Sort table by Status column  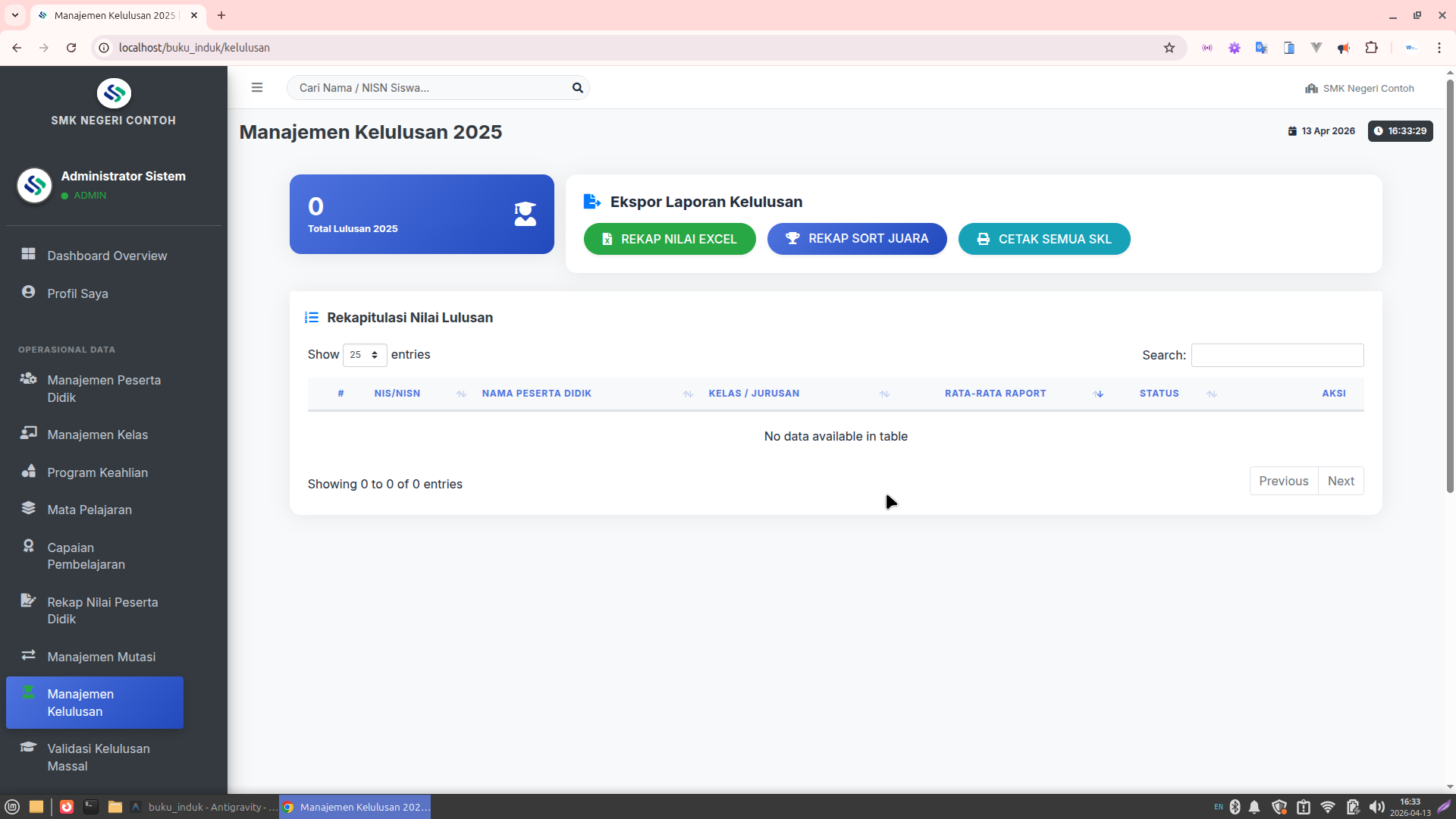tap(1159, 394)
